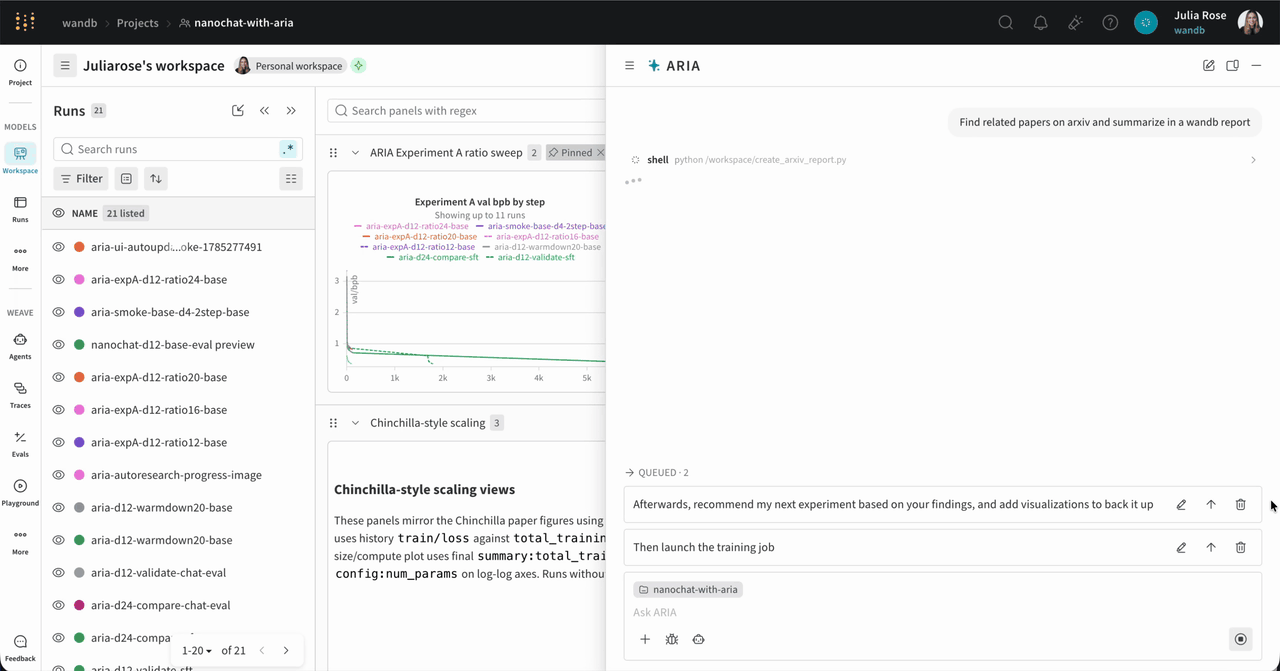
Task: Click the robot icon in ARIA input
Action: pos(699,639)
